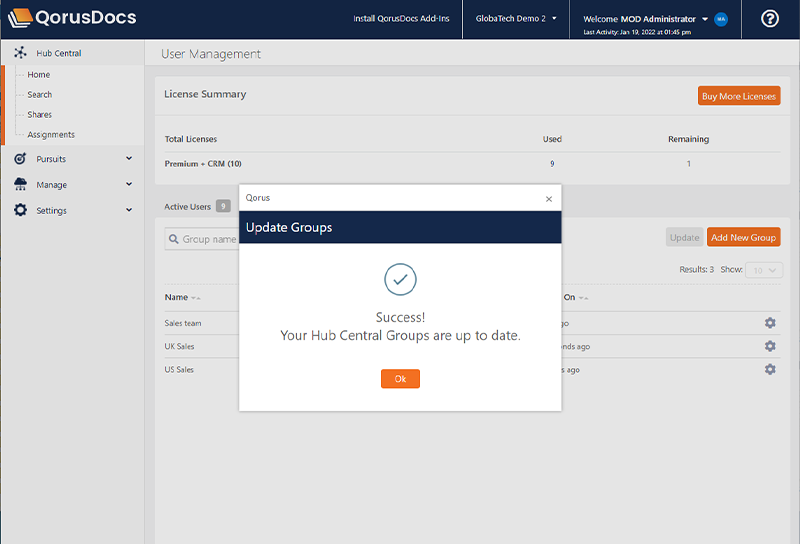Click Buy More Licenses button
800x544 pixels.
[x=739, y=96]
